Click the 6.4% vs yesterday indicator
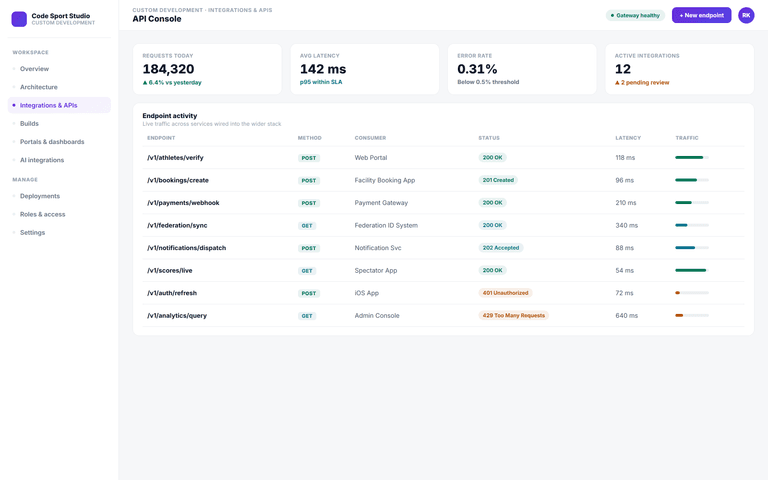The width and height of the screenshot is (768, 480). tap(172, 82)
